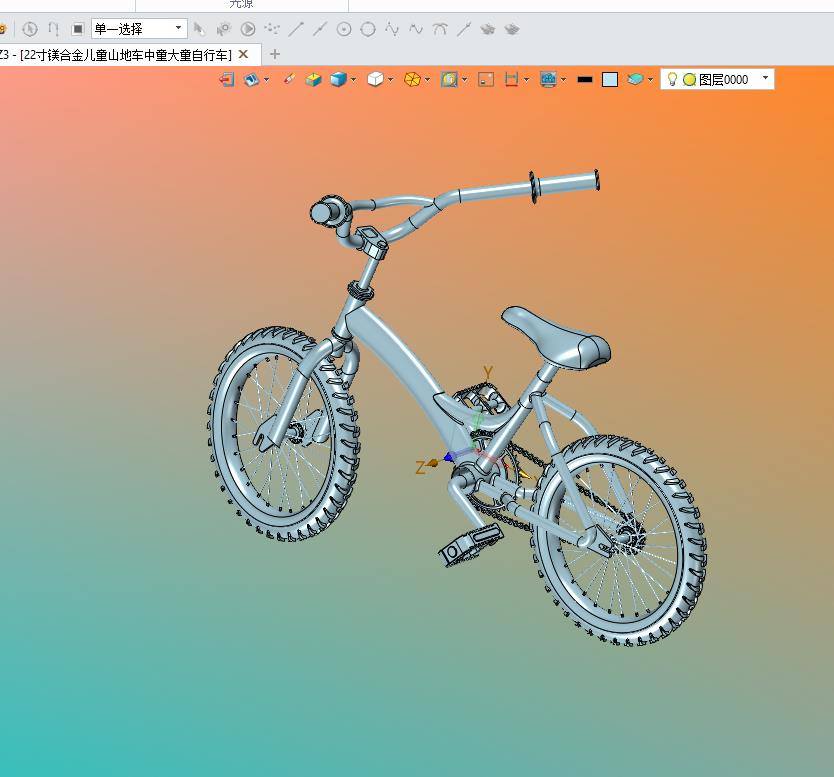The width and height of the screenshot is (834, 777).
Task: Click the small square window icon
Action: [x=486, y=80]
